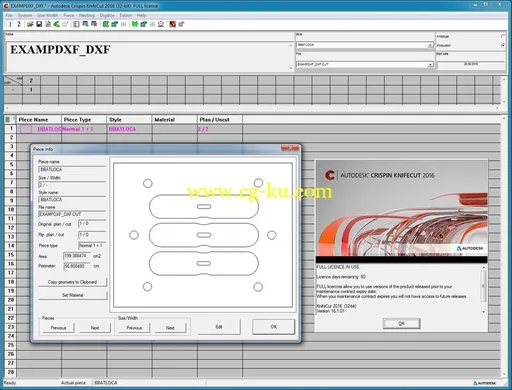The image size is (512, 390).
Task: Click the green back-arrow toolbar icon
Action: click(56, 24)
